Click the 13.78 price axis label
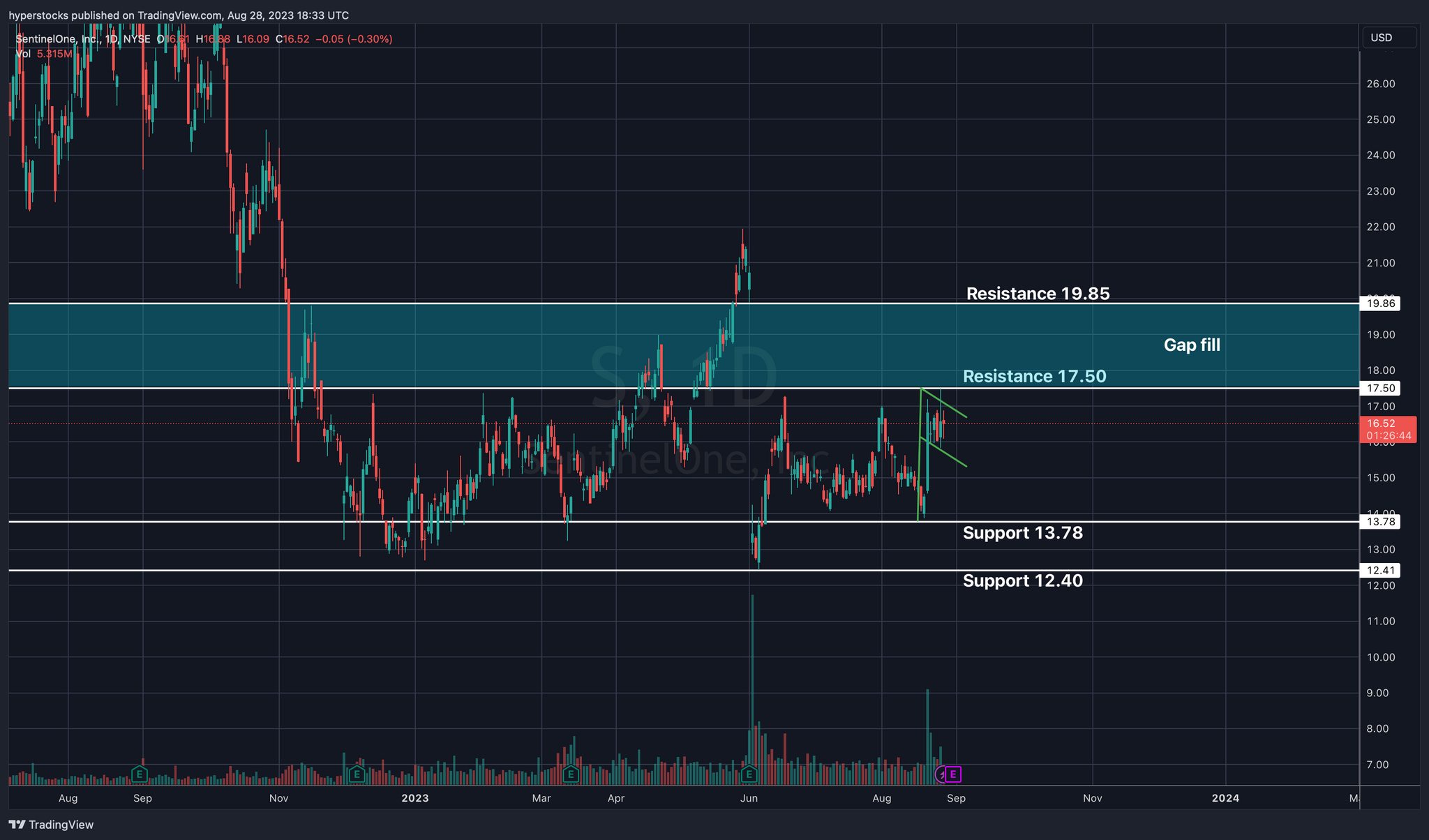The image size is (1429, 840). [x=1380, y=522]
